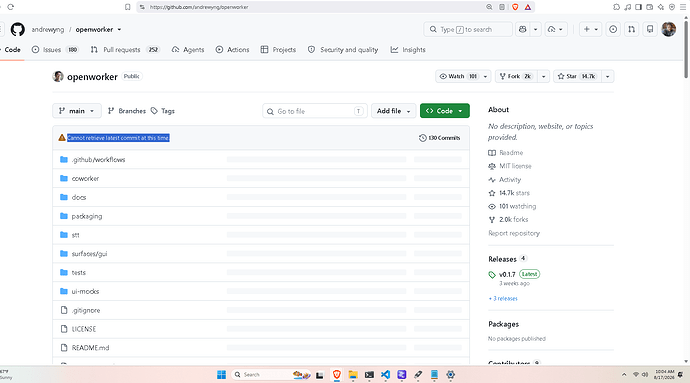Click the address bar URL
This screenshot has width=690, height=383.
pyautogui.click(x=199, y=7)
